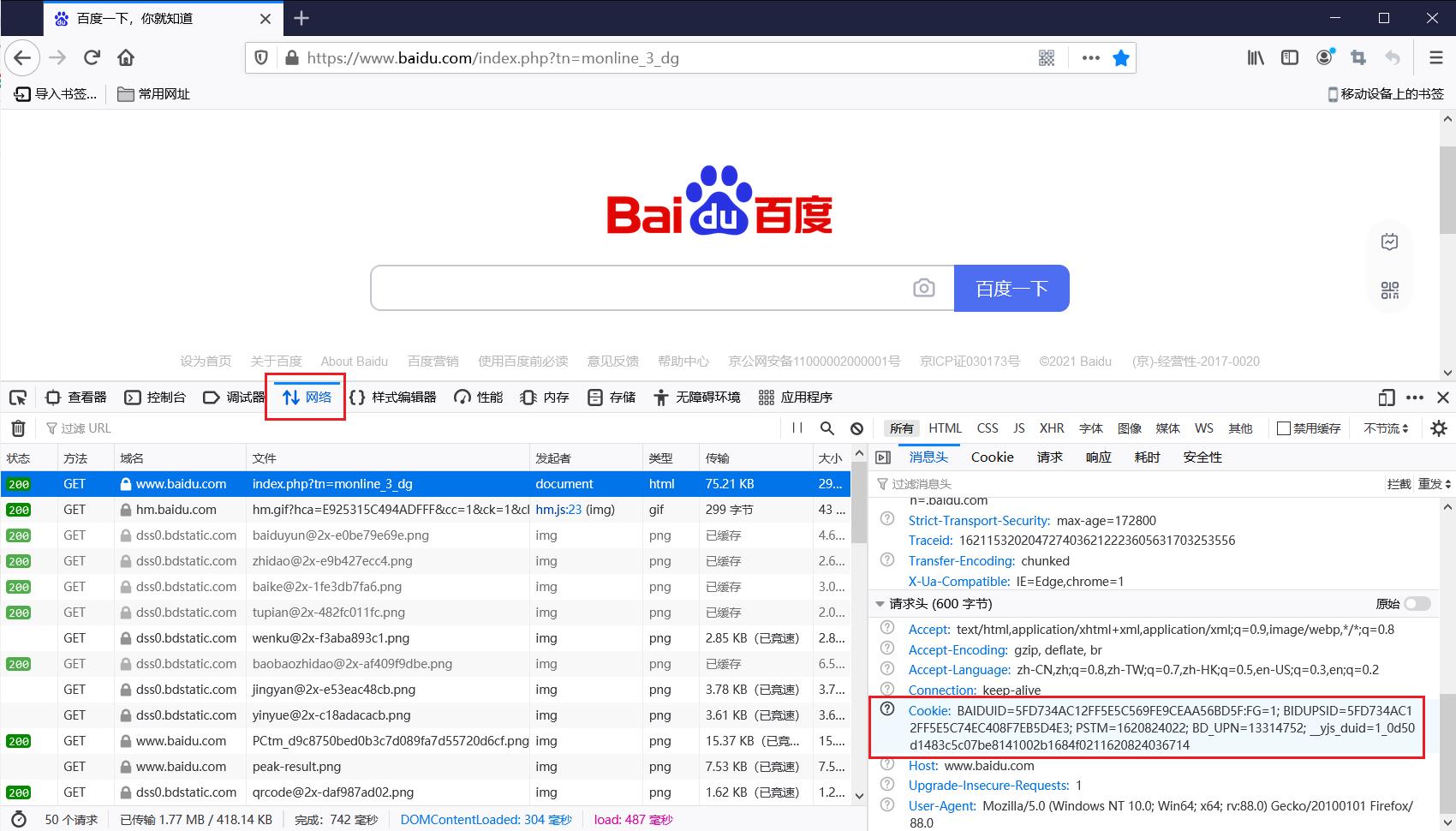Viewport: 1456px width, 831px height.
Task: Click the request blocking icon
Action: tap(856, 428)
